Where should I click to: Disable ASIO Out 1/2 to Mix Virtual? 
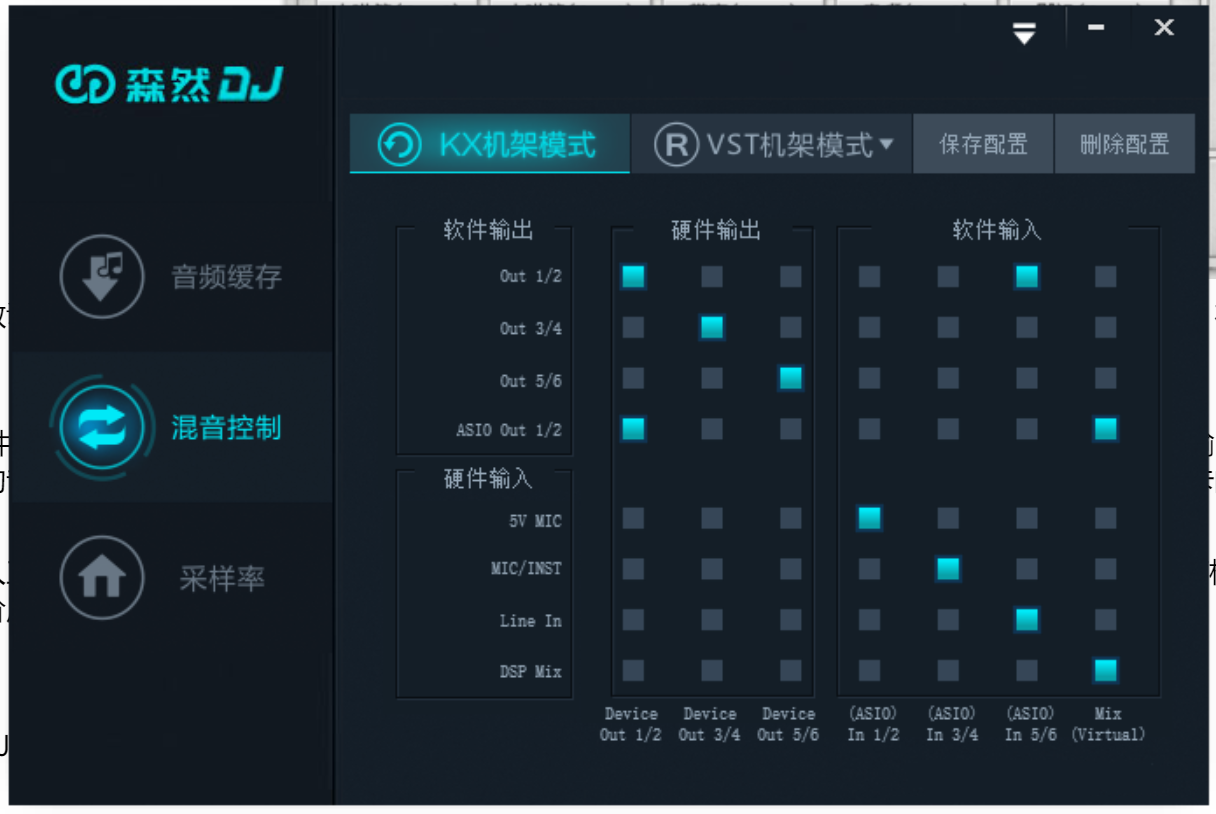point(1105,429)
